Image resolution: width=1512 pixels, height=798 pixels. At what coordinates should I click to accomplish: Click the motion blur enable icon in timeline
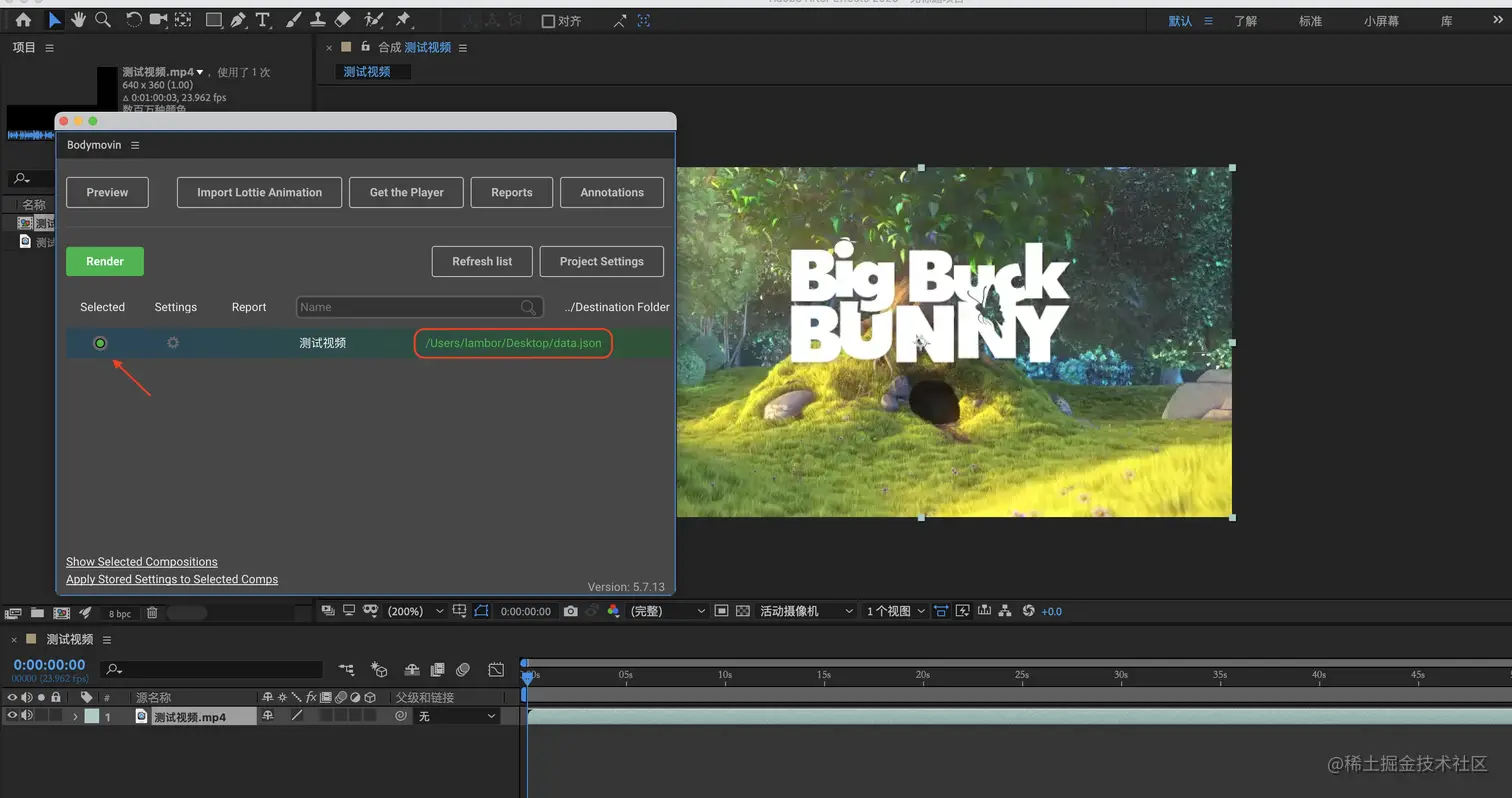click(x=463, y=669)
